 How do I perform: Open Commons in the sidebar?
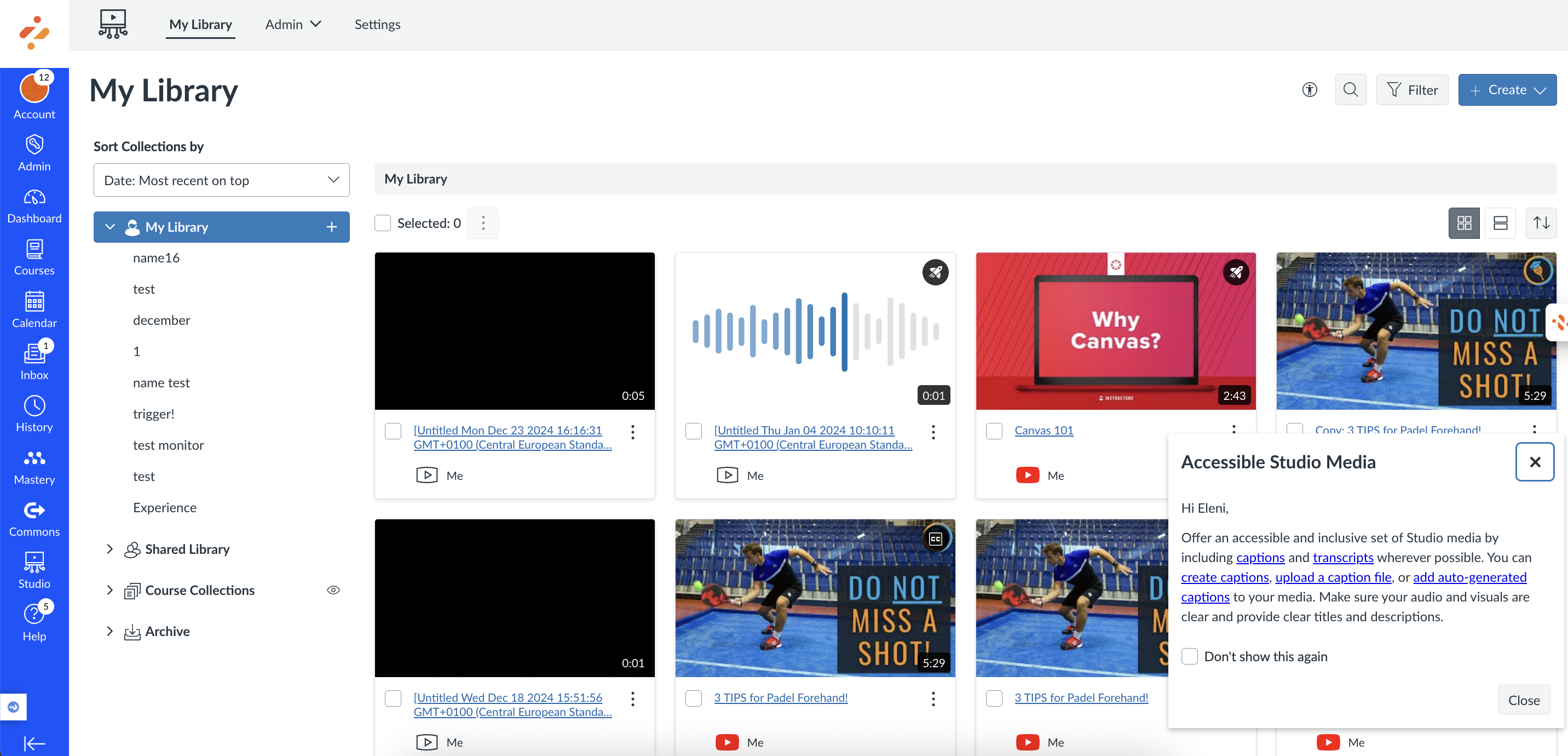(34, 519)
